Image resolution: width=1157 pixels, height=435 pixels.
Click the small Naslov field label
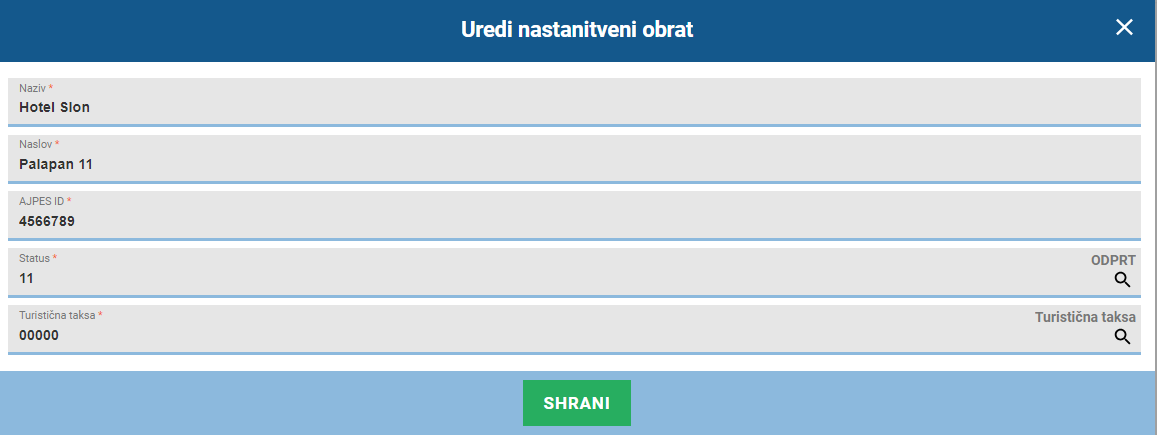pos(35,145)
